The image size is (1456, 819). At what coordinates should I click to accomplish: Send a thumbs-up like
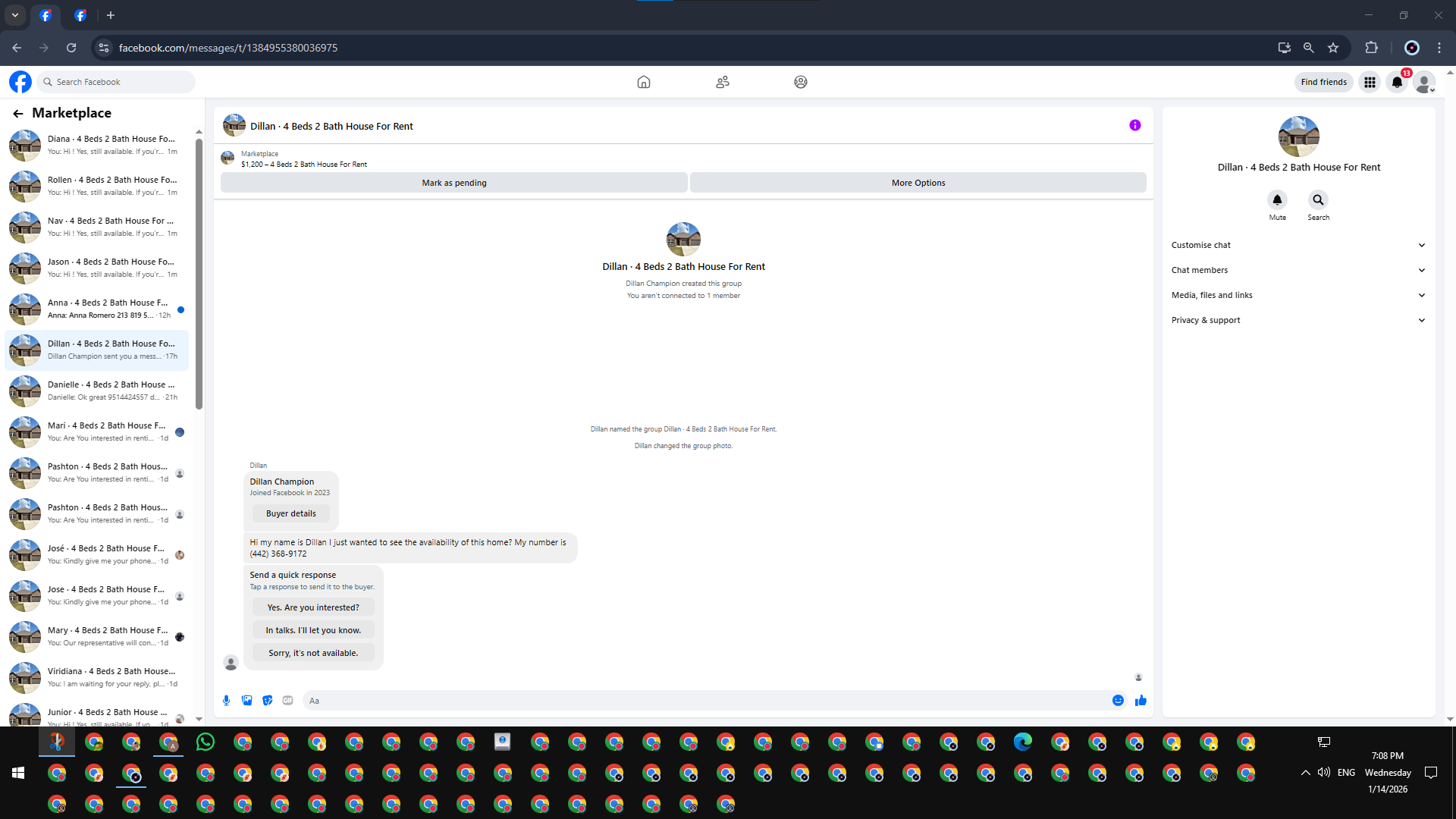(x=1141, y=701)
